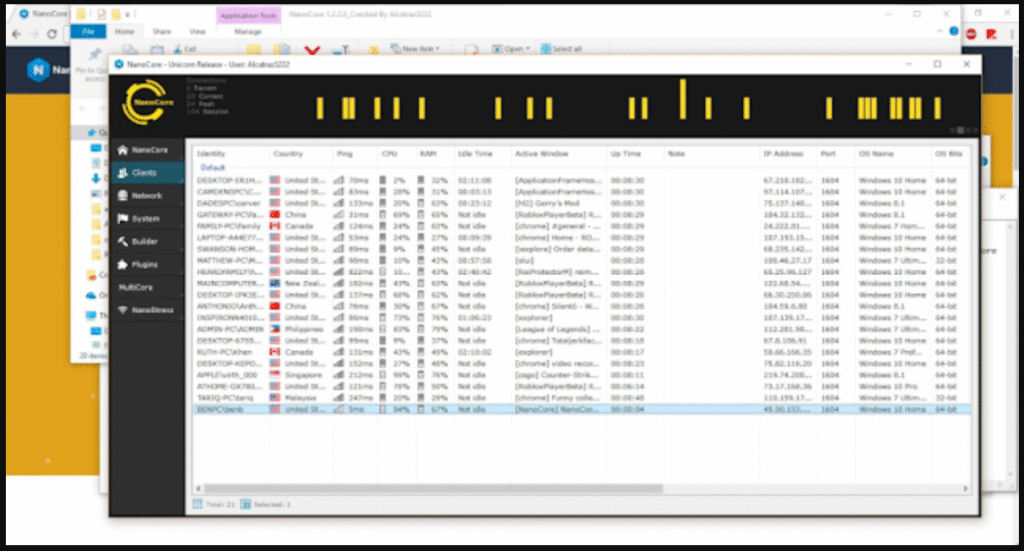Expand the New item dropdown
Screen dimensions: 1024x551
420,48
